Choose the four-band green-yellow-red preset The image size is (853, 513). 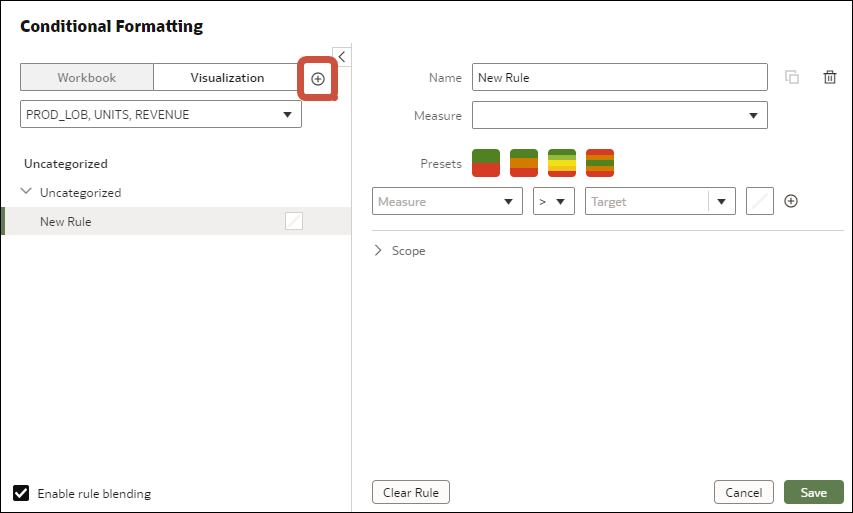[562, 163]
